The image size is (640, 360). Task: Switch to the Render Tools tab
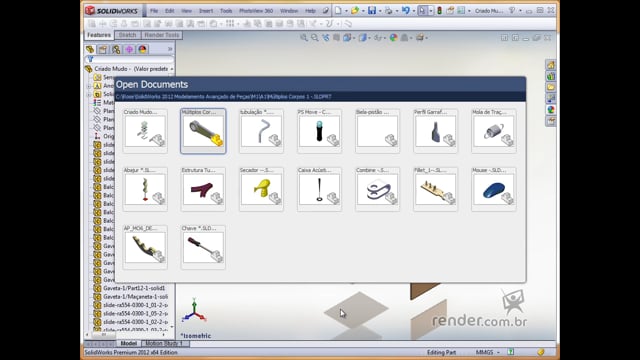pyautogui.click(x=162, y=35)
